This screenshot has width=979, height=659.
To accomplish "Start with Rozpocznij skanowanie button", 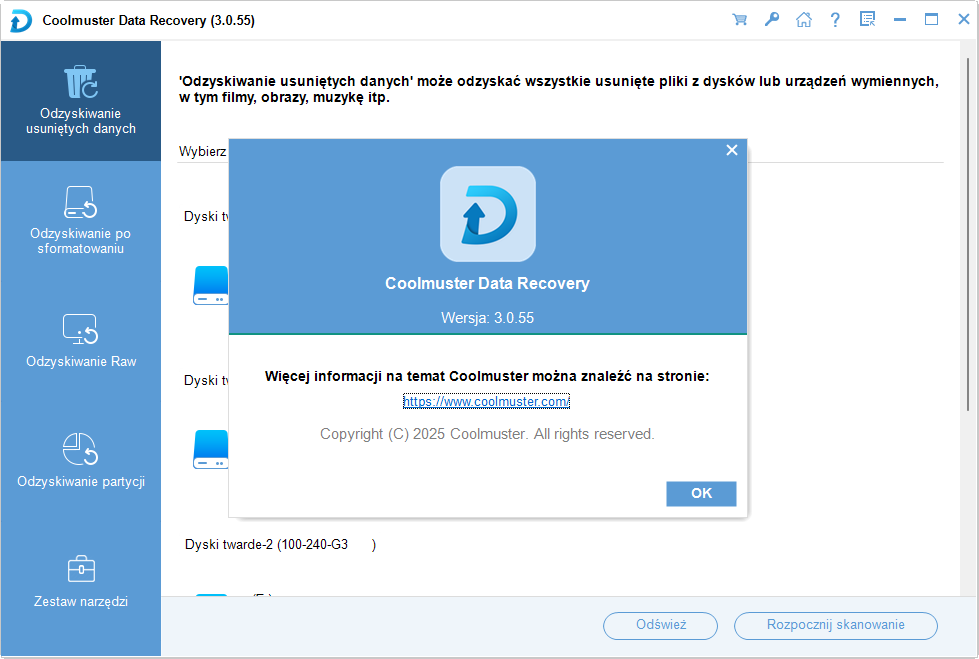I will [x=835, y=625].
